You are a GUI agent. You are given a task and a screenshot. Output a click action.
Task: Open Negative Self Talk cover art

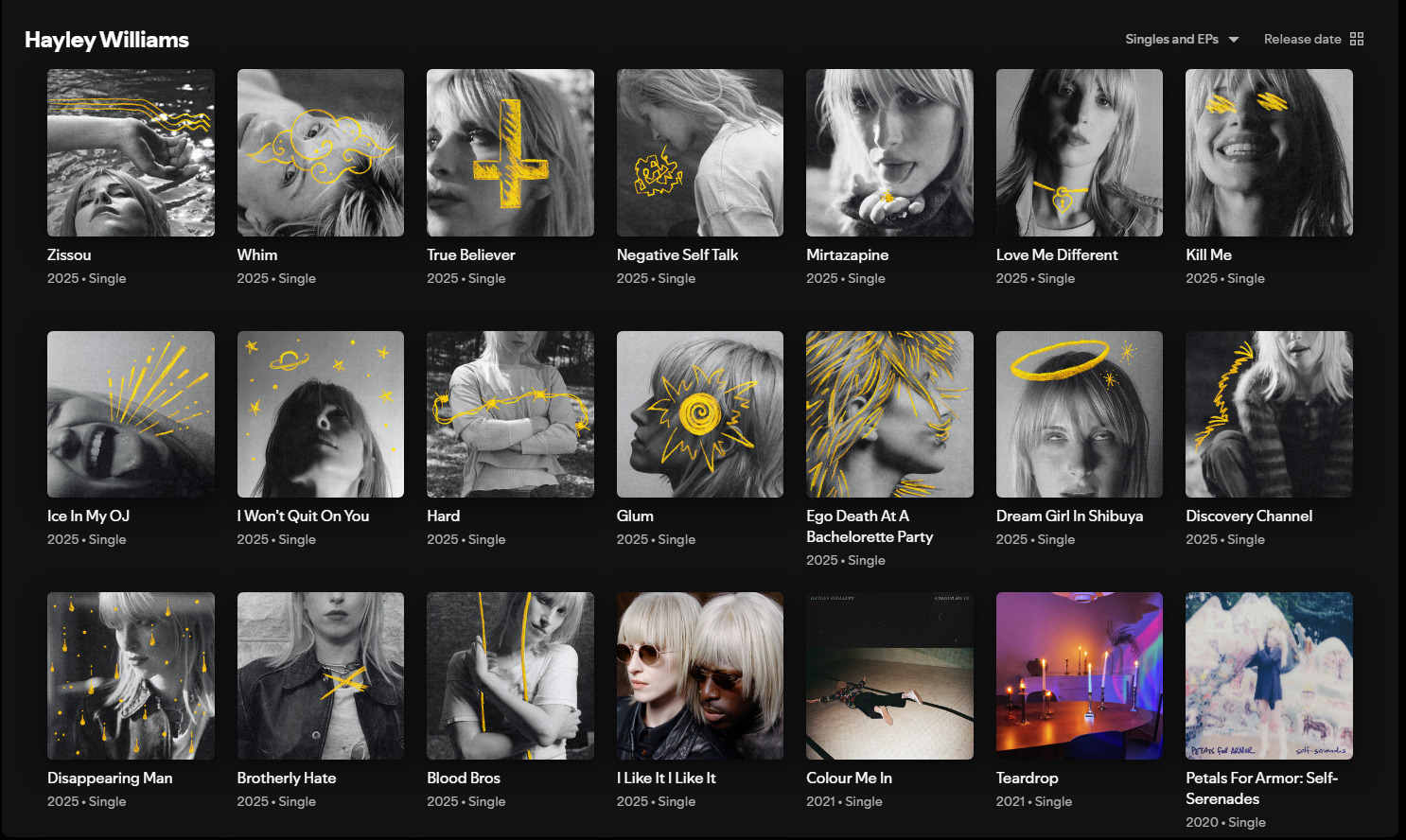(700, 152)
